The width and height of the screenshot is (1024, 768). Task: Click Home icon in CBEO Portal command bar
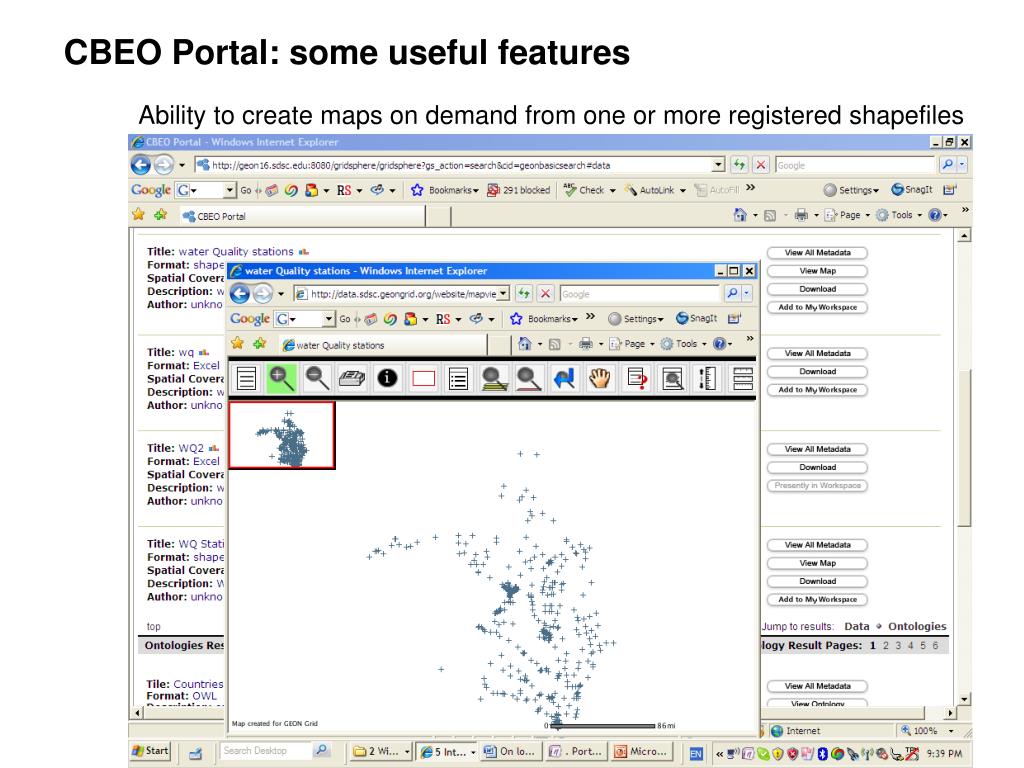tap(740, 215)
